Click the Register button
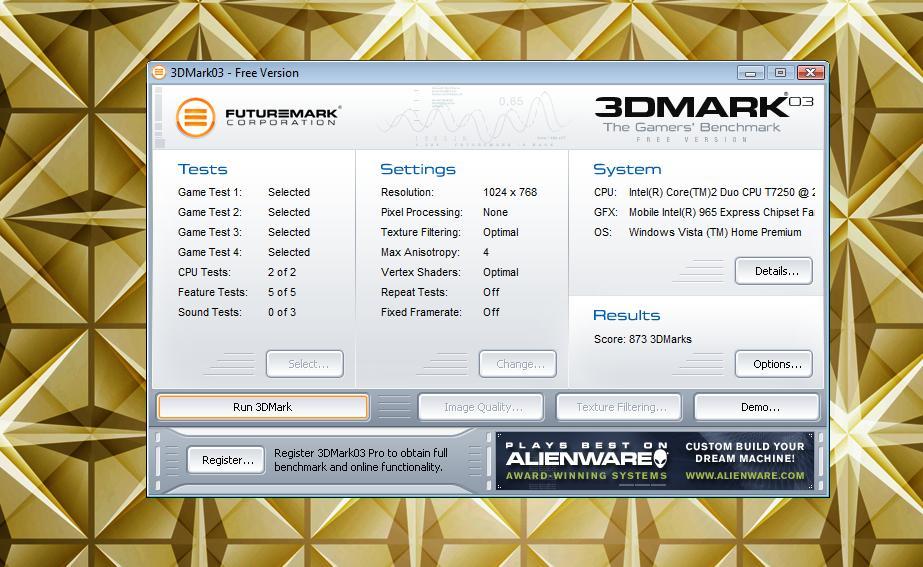The width and height of the screenshot is (923, 567). pos(226,460)
